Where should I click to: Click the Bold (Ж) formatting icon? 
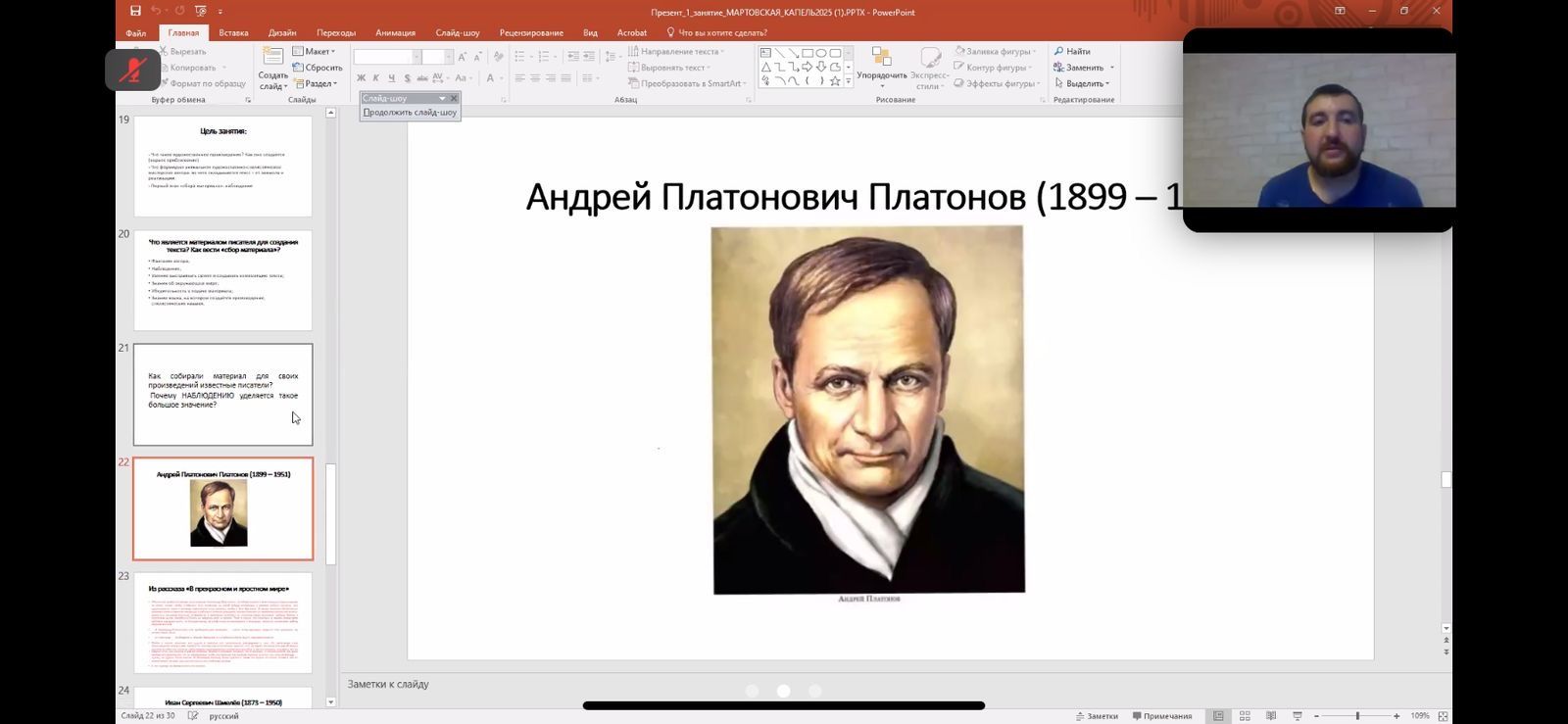(x=361, y=78)
